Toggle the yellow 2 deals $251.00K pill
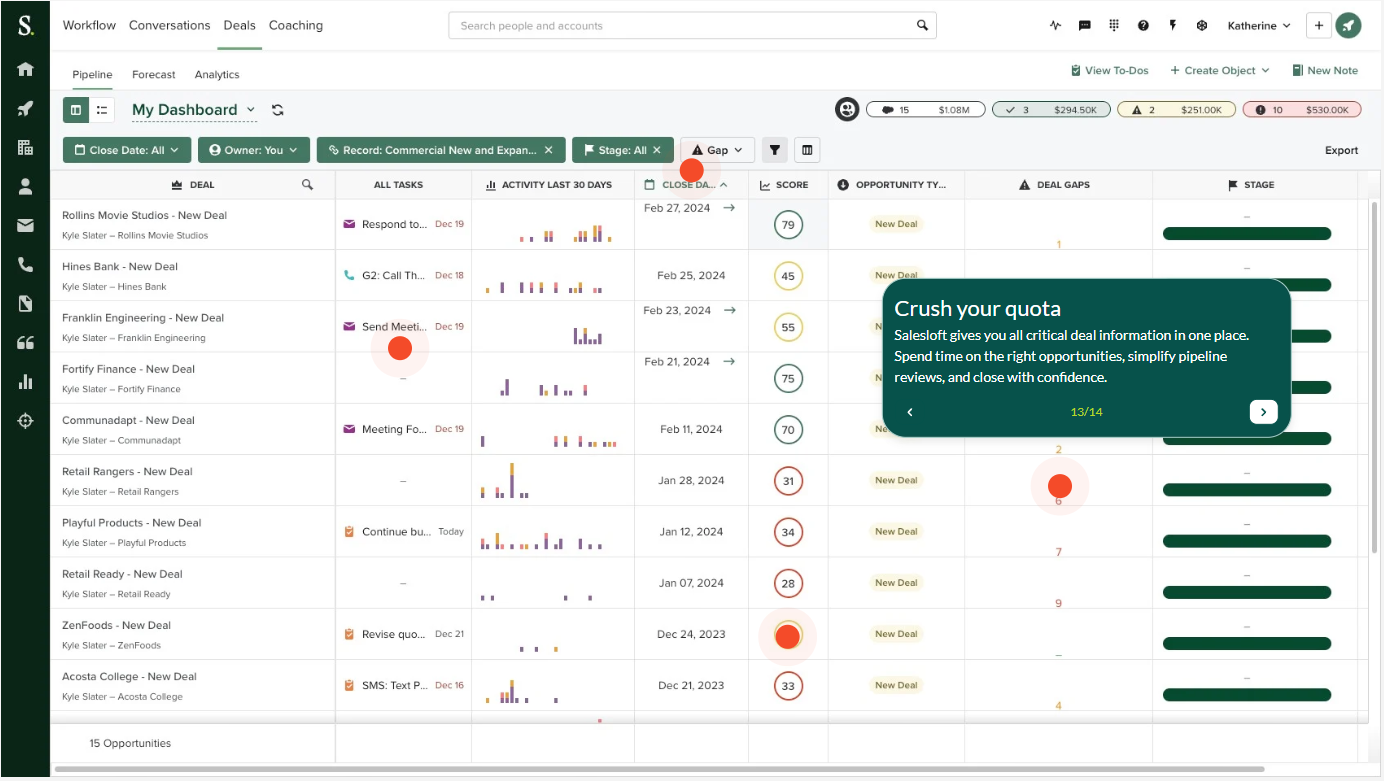The height and width of the screenshot is (781, 1384). (1176, 110)
